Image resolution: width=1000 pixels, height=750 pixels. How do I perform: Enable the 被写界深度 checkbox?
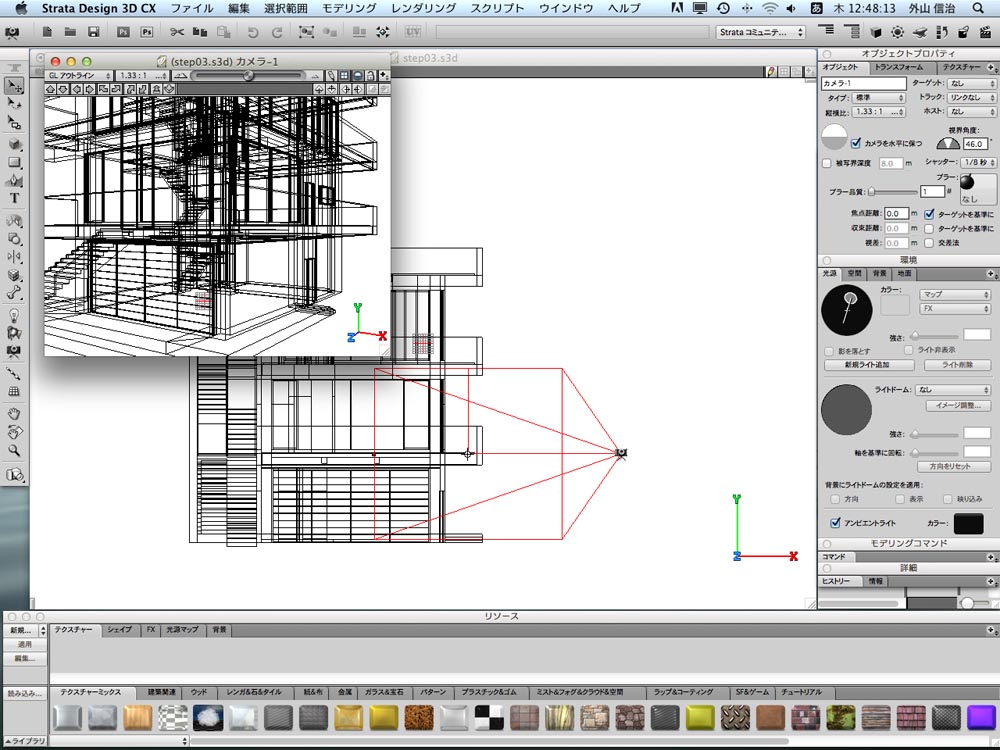point(827,163)
